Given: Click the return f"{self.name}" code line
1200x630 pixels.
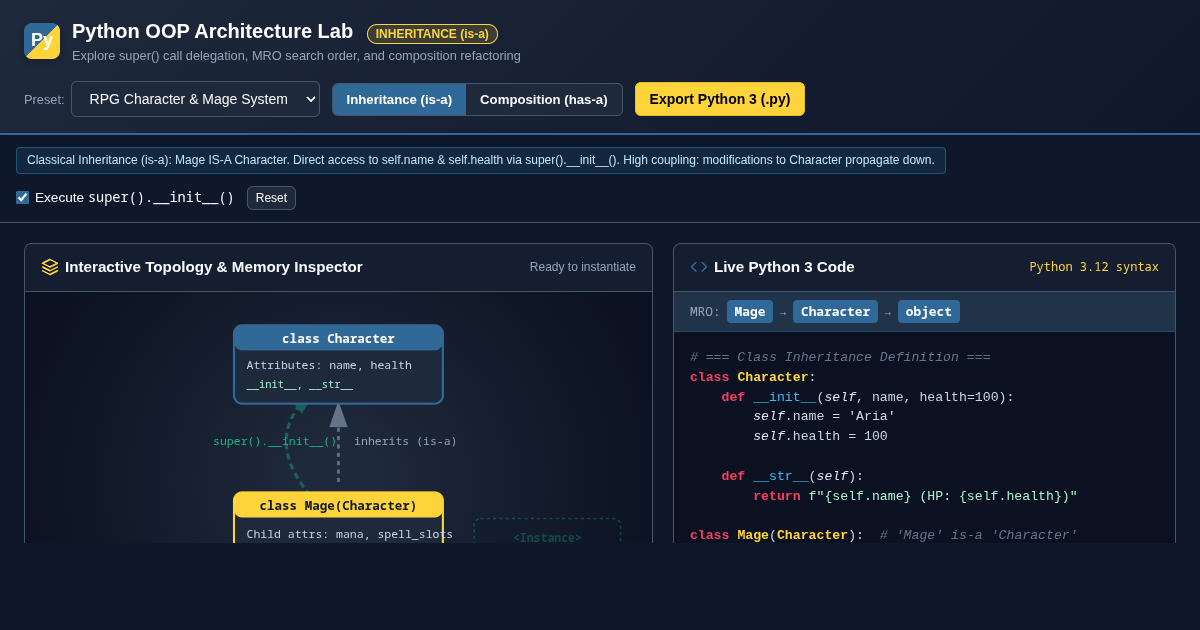Looking at the screenshot, I should pyautogui.click(x=915, y=496).
